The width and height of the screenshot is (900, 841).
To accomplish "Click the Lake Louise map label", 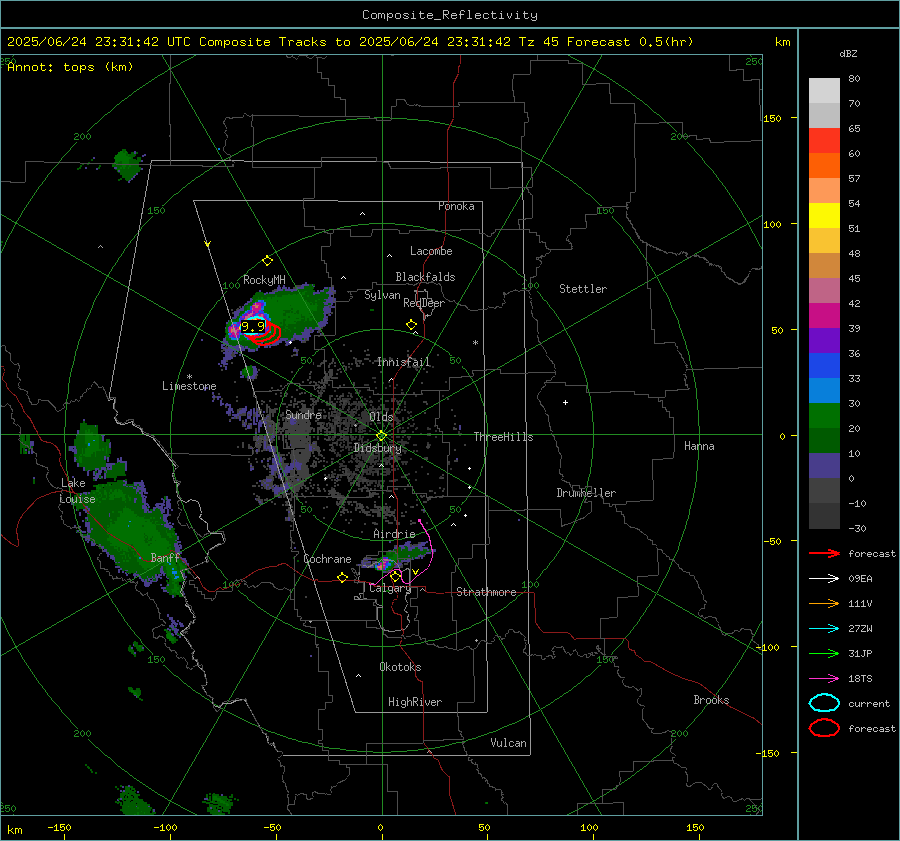I will point(77,491).
